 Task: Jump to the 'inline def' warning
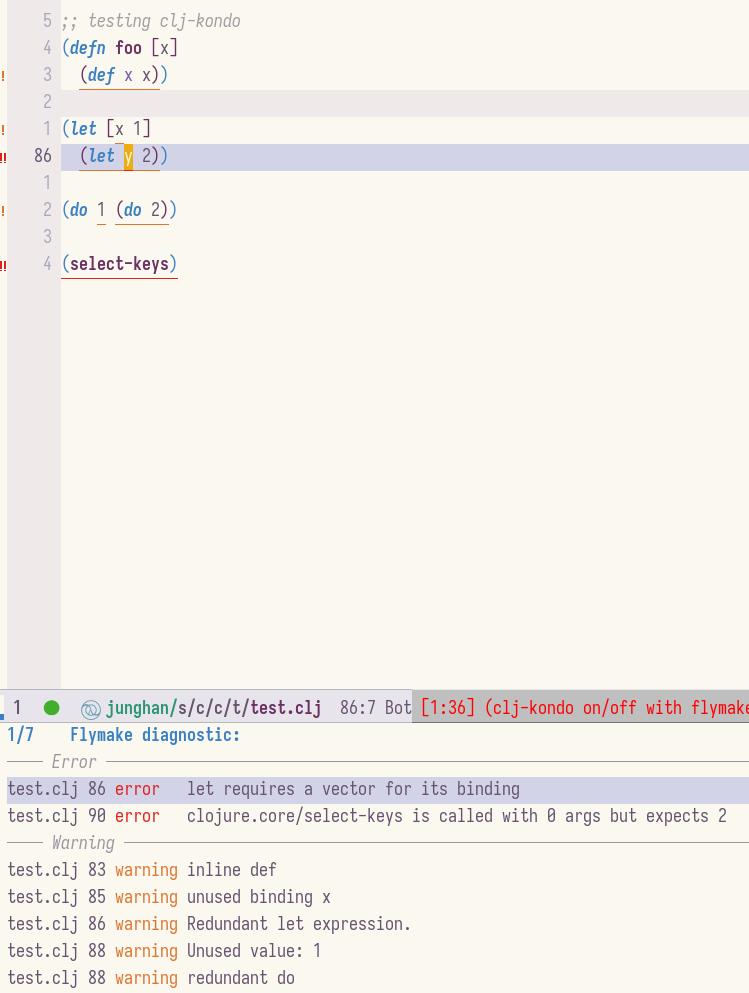[232, 870]
